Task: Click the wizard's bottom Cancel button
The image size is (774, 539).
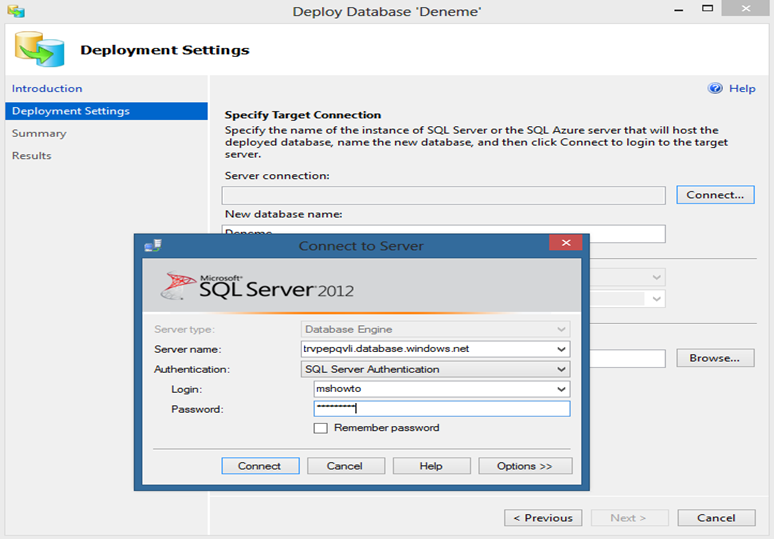Action: point(716,518)
